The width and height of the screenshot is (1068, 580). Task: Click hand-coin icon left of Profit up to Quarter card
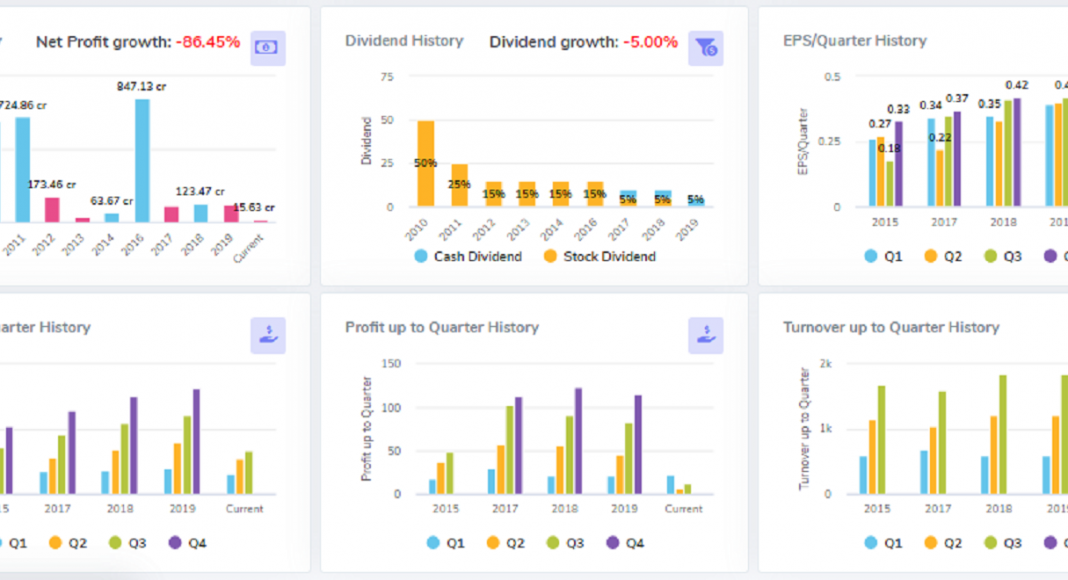(267, 335)
